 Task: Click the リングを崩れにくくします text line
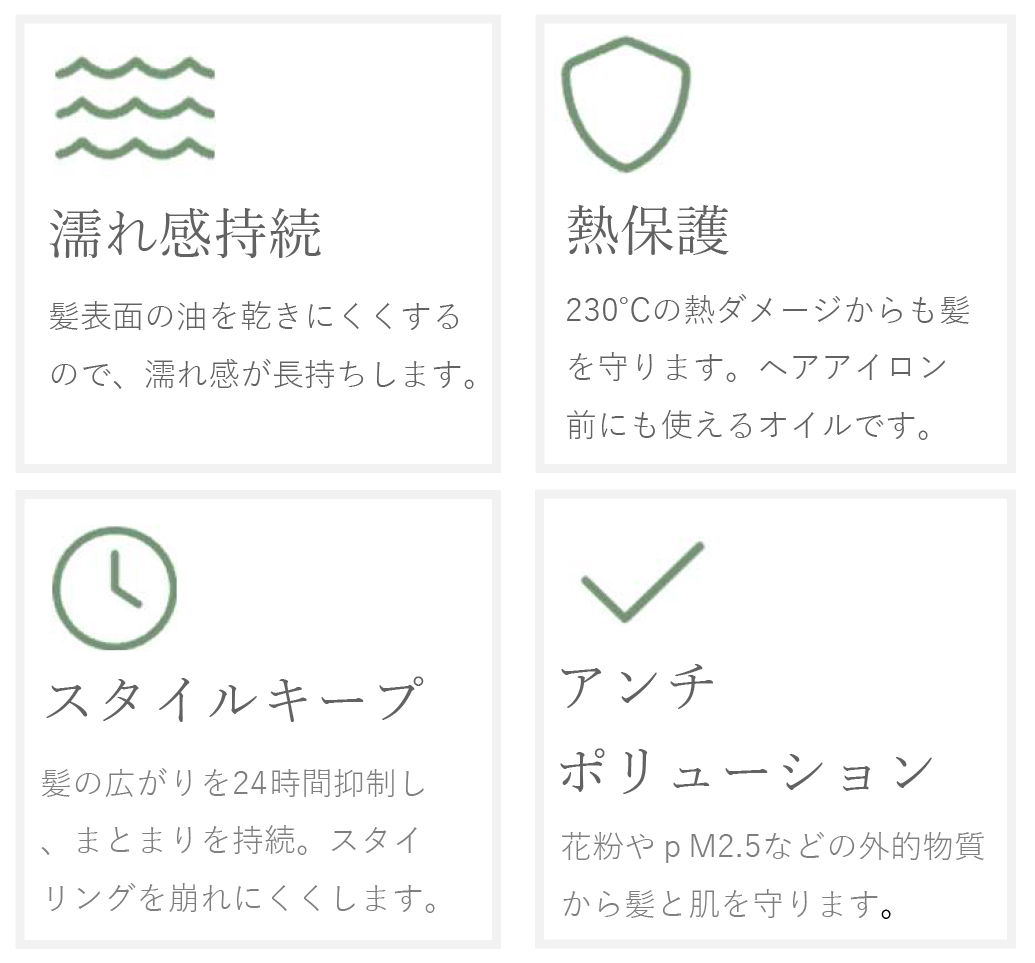241,898
